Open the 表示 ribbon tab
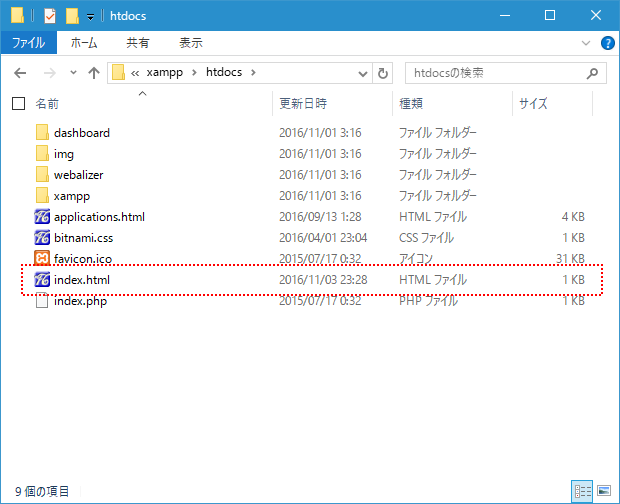 coord(191,43)
